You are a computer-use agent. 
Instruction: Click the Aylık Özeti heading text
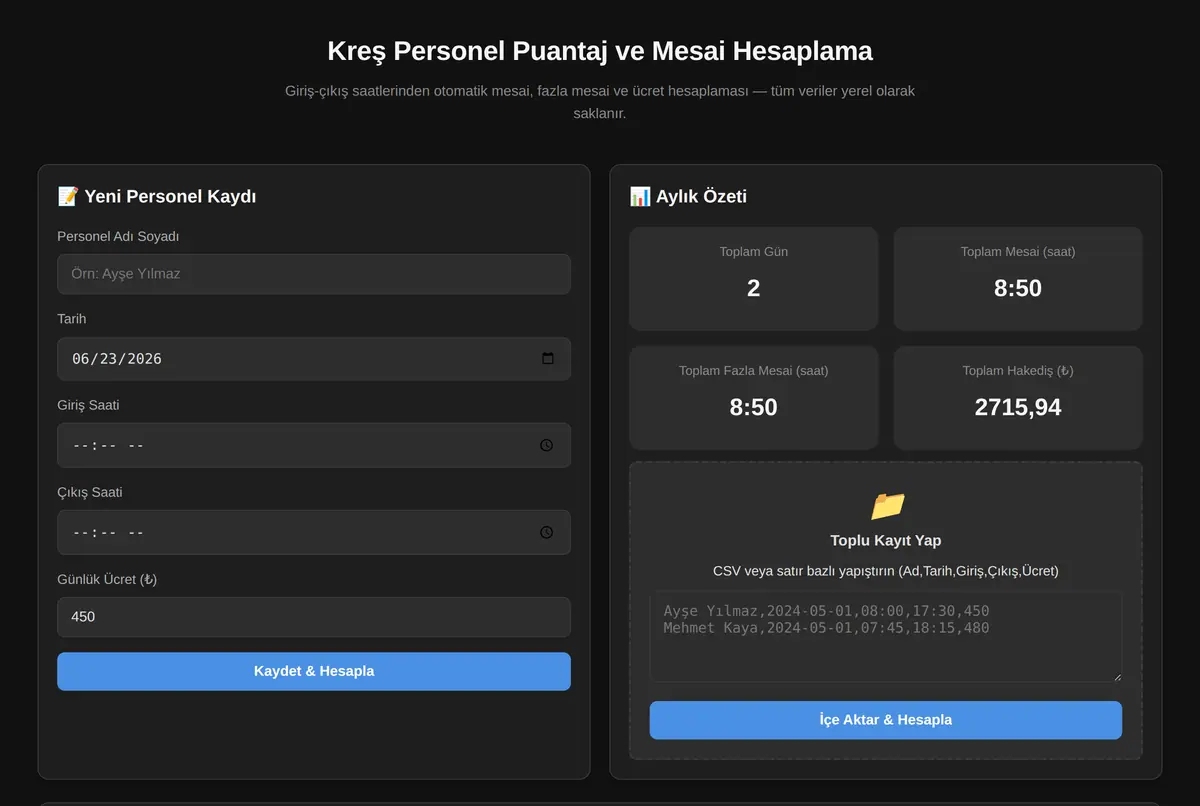[702, 196]
